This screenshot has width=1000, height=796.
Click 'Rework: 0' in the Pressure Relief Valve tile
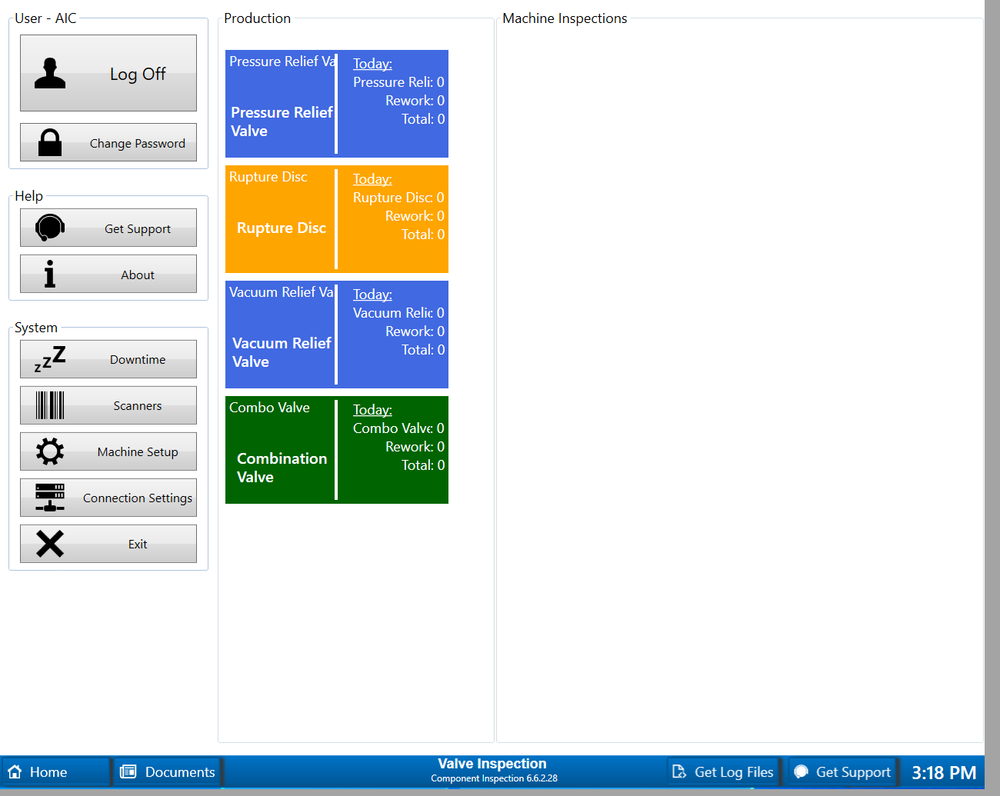point(415,100)
